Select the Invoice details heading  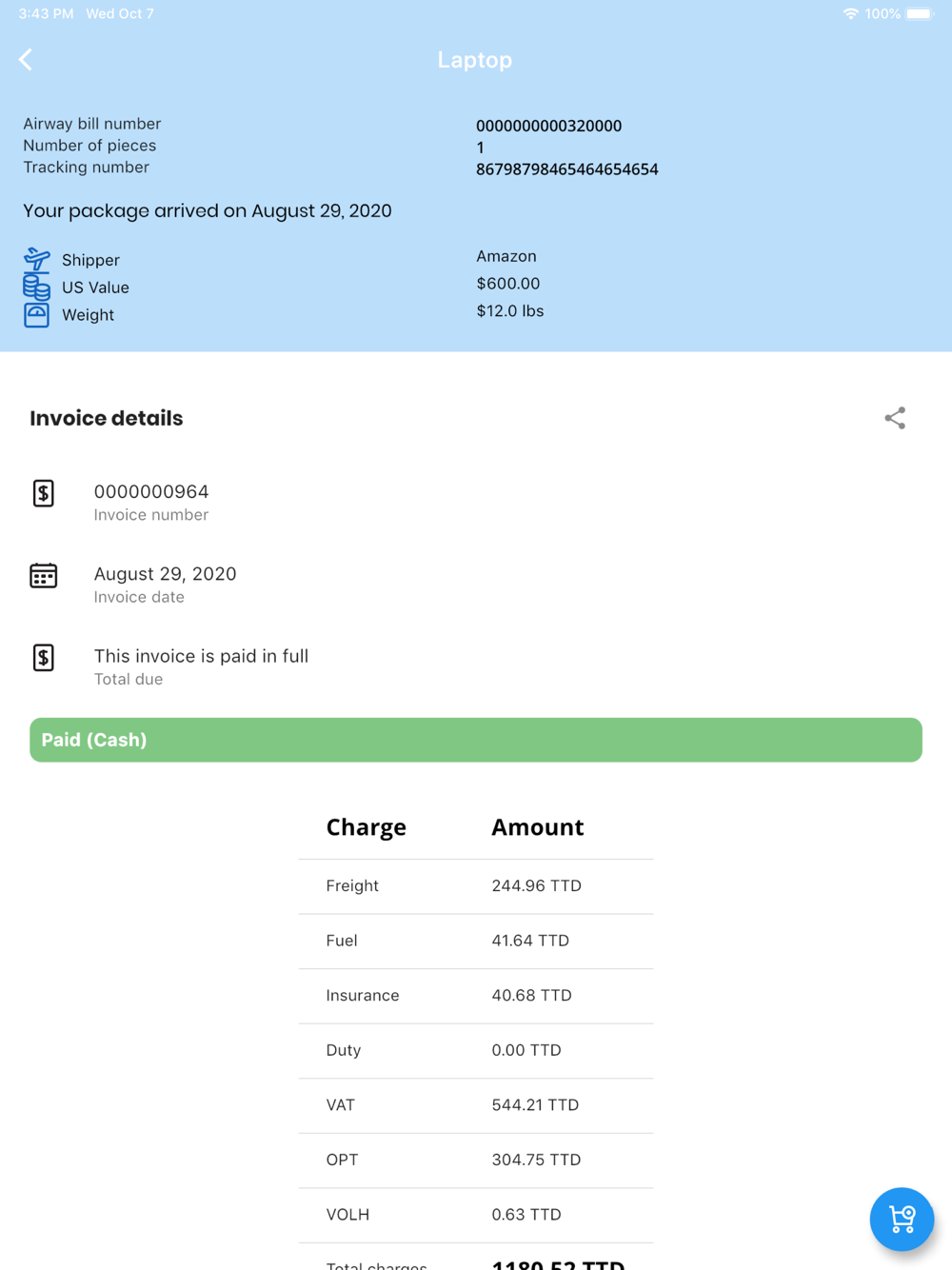[x=107, y=418]
